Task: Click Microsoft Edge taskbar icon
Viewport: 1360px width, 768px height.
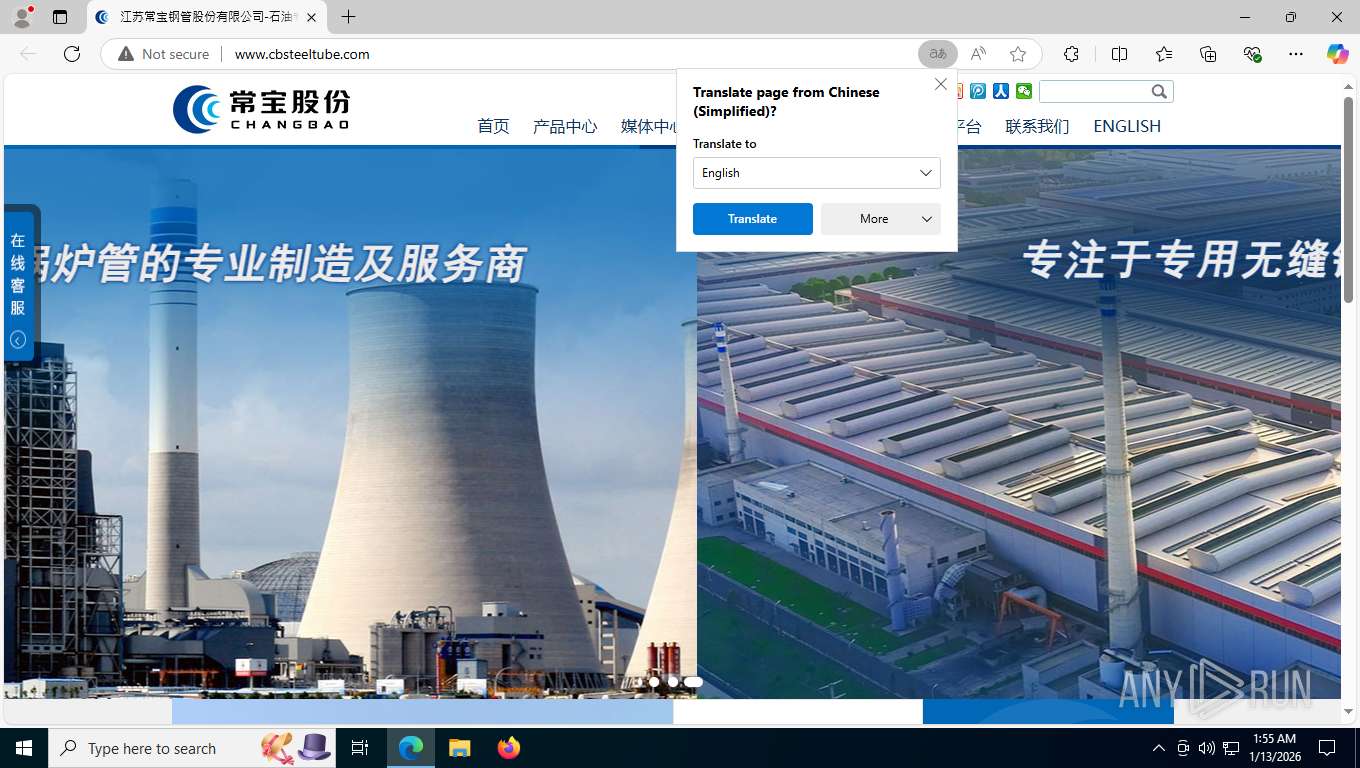Action: 411,748
